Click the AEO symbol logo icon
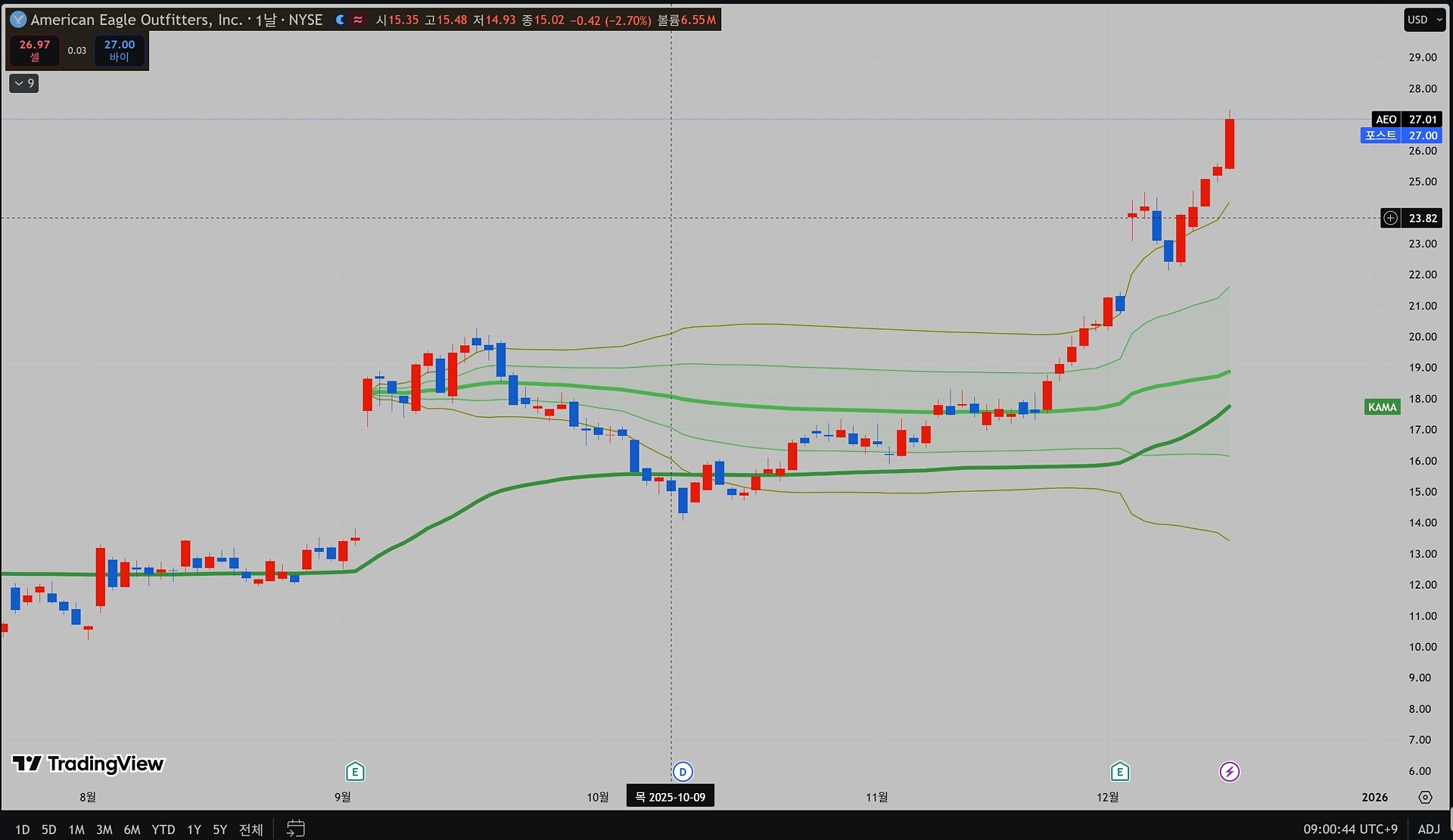 pyautogui.click(x=18, y=20)
